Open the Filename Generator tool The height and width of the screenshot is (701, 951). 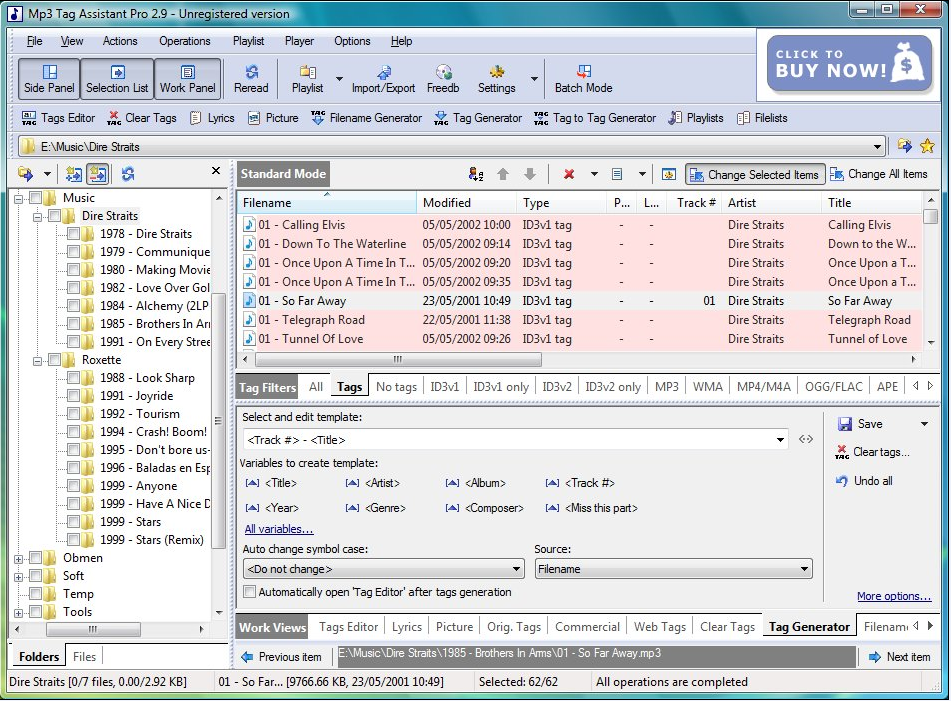[x=366, y=118]
